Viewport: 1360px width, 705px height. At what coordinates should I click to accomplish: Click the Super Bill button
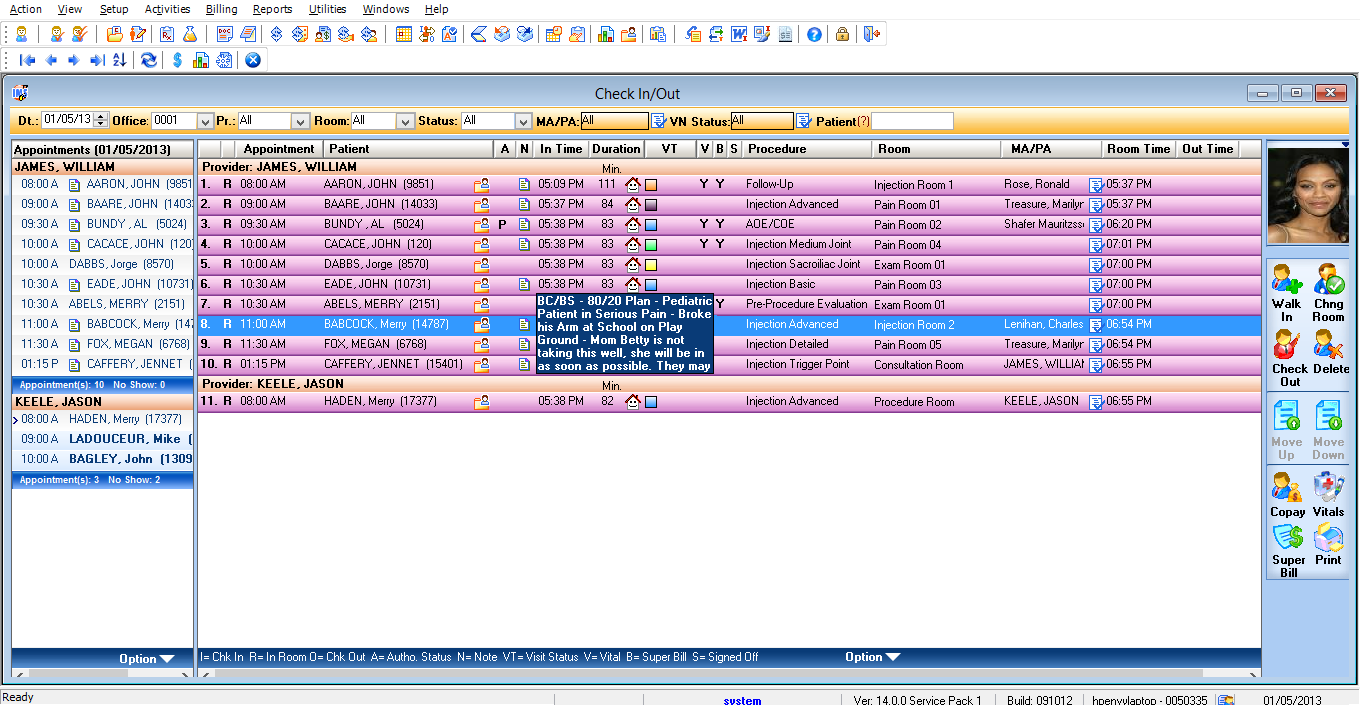1288,551
